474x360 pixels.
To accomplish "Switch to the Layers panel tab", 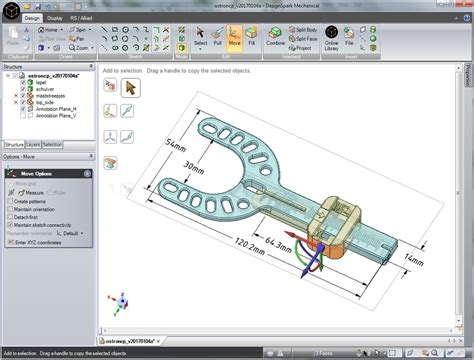I will tap(33, 145).
